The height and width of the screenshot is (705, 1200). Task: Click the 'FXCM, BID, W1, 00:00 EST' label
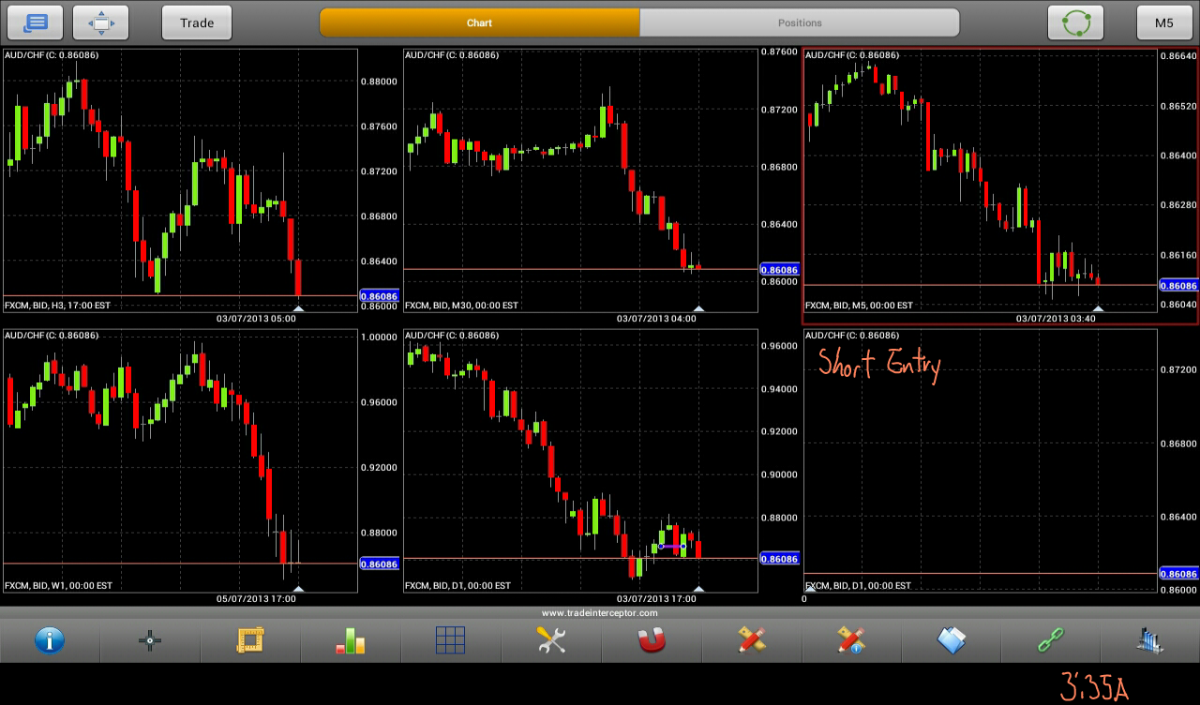coord(58,585)
